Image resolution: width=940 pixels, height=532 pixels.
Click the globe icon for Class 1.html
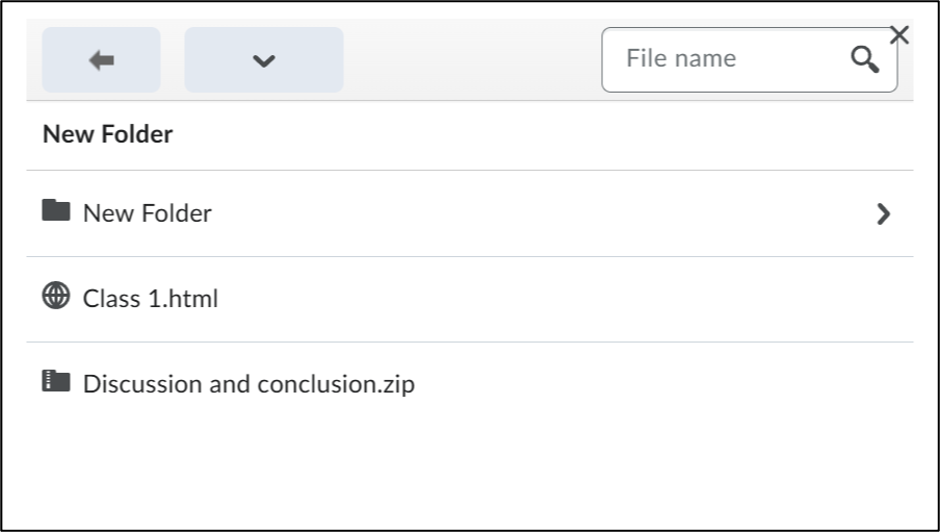[56, 296]
